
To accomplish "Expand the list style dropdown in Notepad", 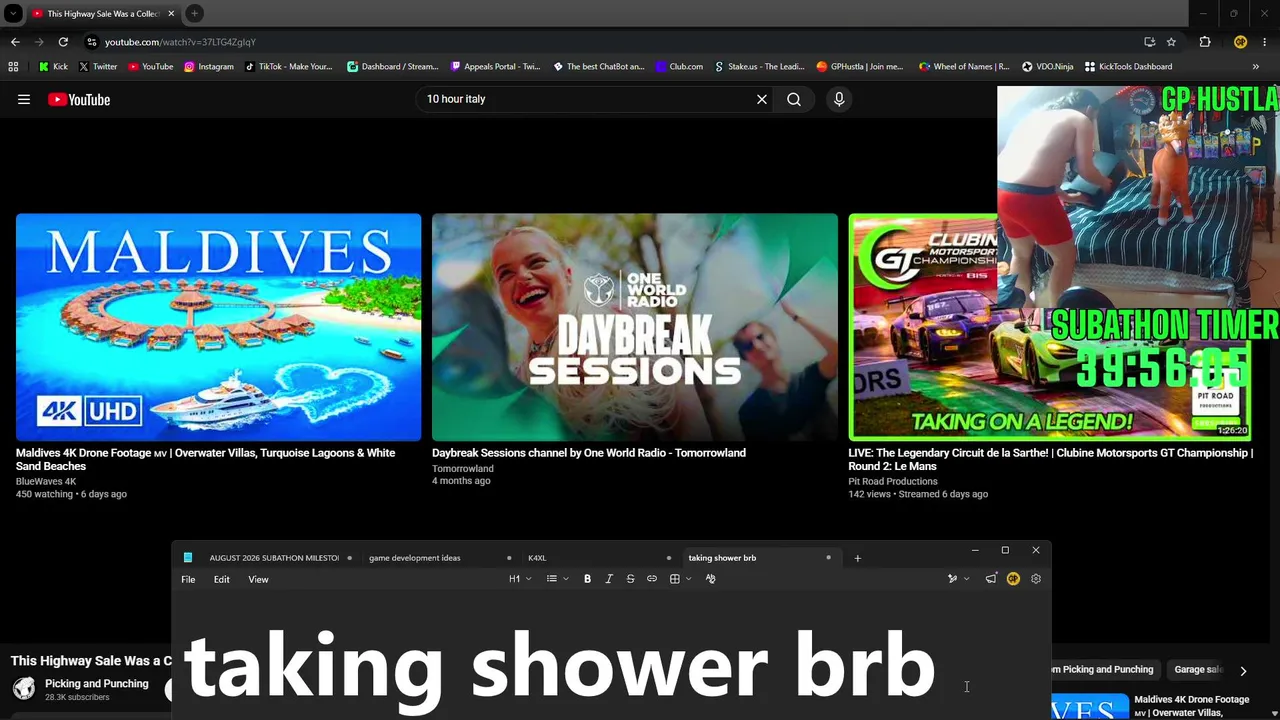I will 557,579.
